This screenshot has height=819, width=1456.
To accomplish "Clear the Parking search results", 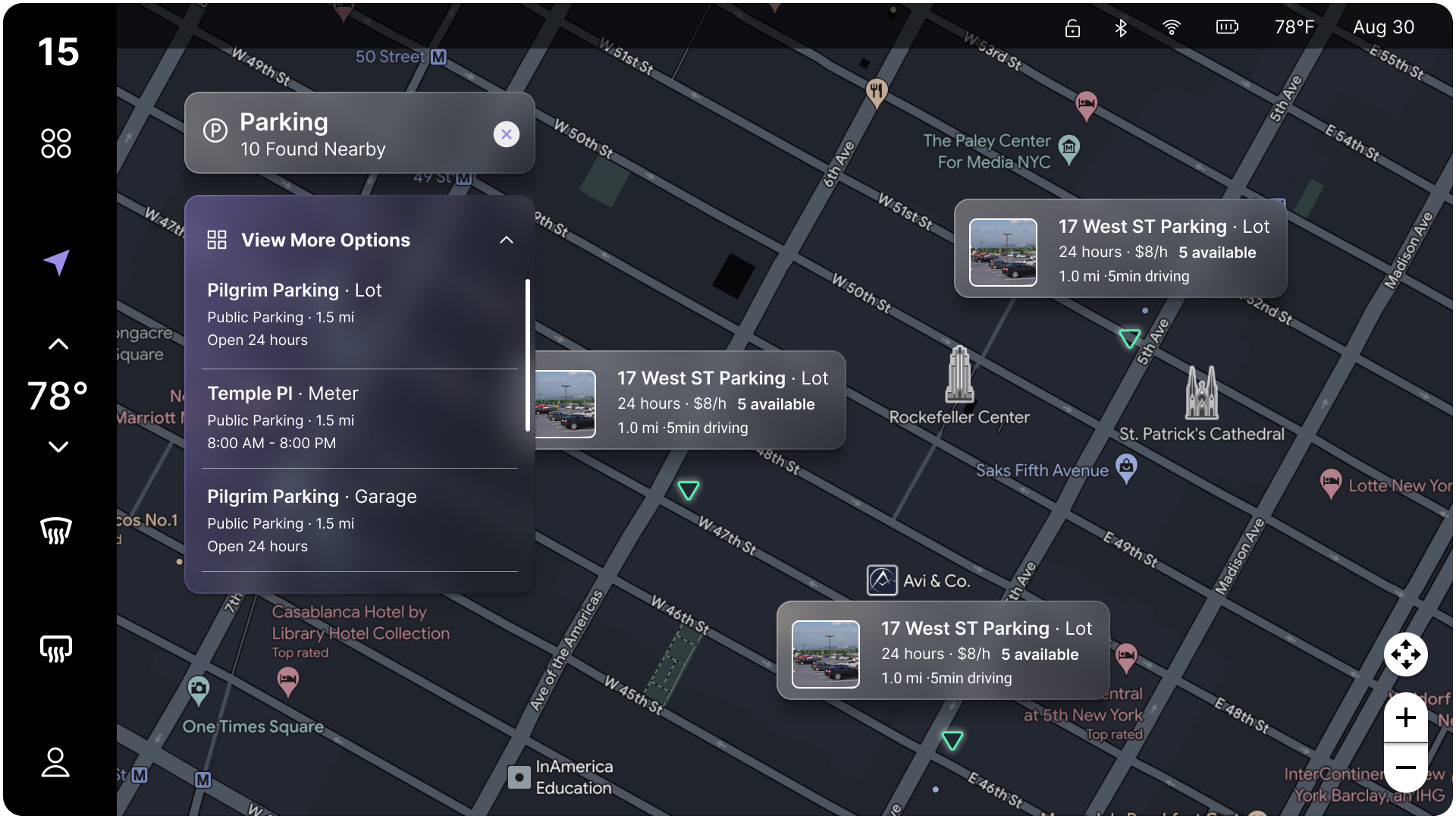I will coord(506,134).
